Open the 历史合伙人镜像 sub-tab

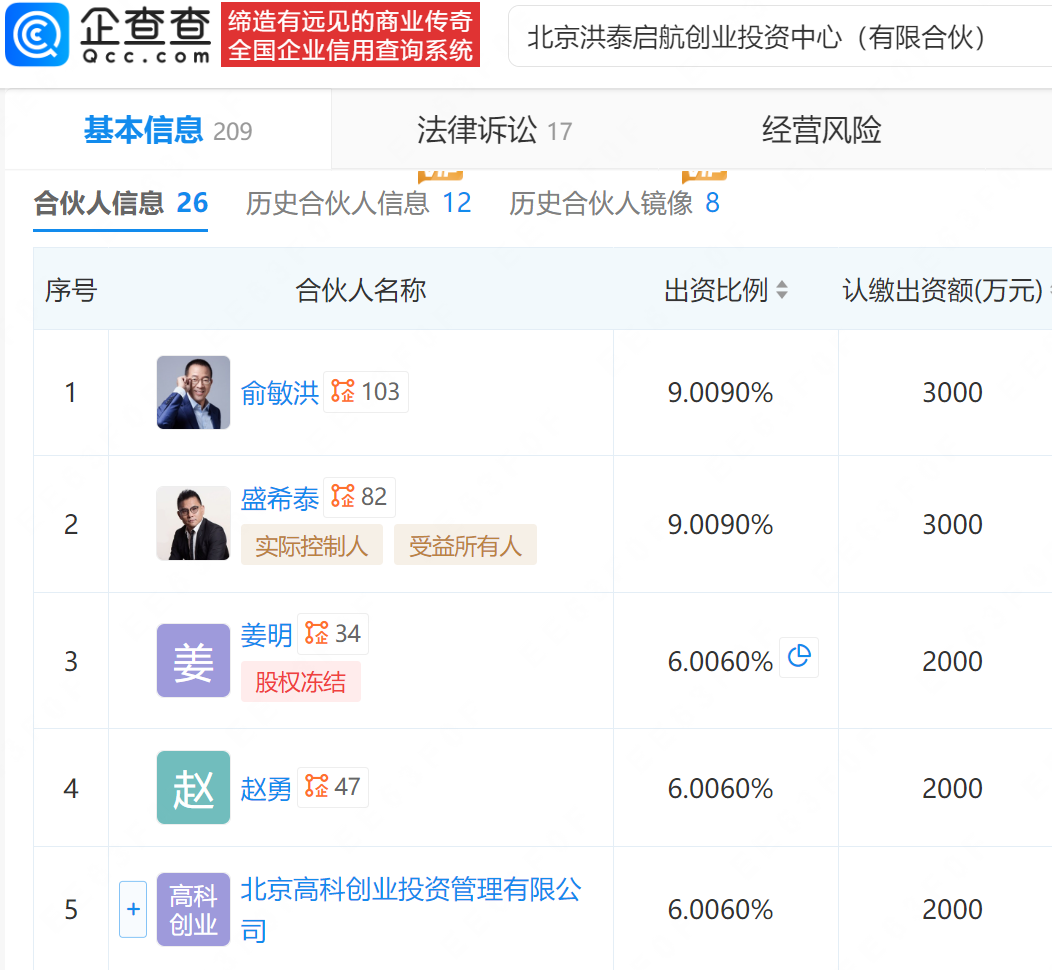614,203
